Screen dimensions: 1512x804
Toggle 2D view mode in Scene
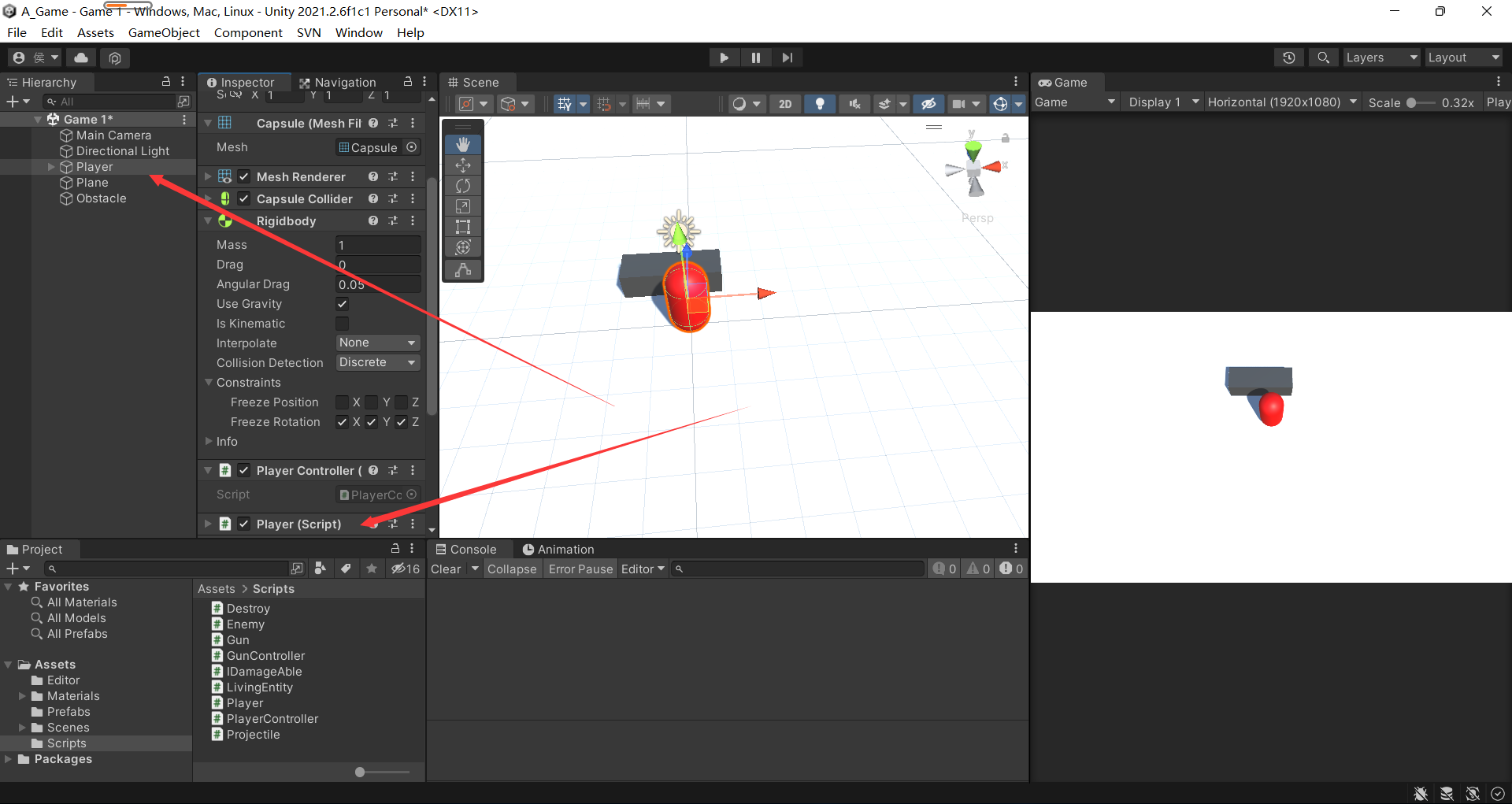coord(785,103)
